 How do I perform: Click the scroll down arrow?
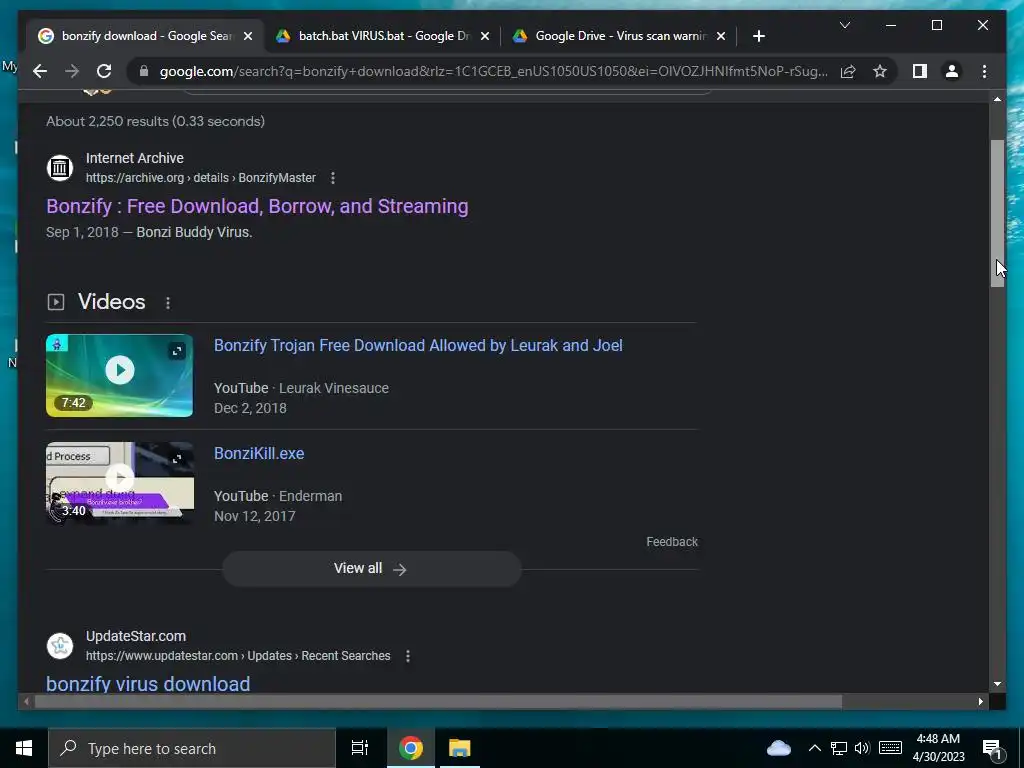pyautogui.click(x=997, y=684)
